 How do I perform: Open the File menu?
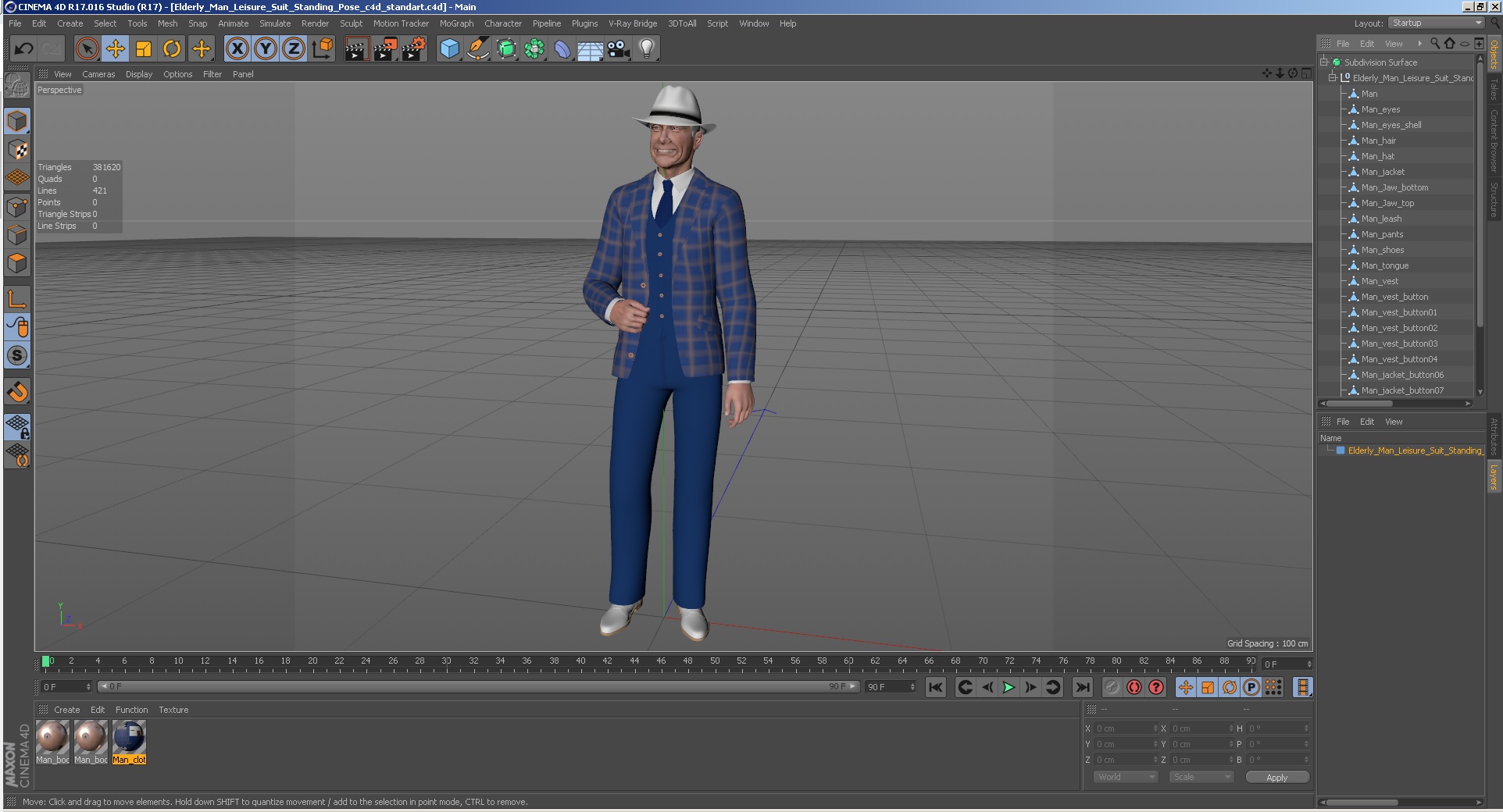point(15,23)
